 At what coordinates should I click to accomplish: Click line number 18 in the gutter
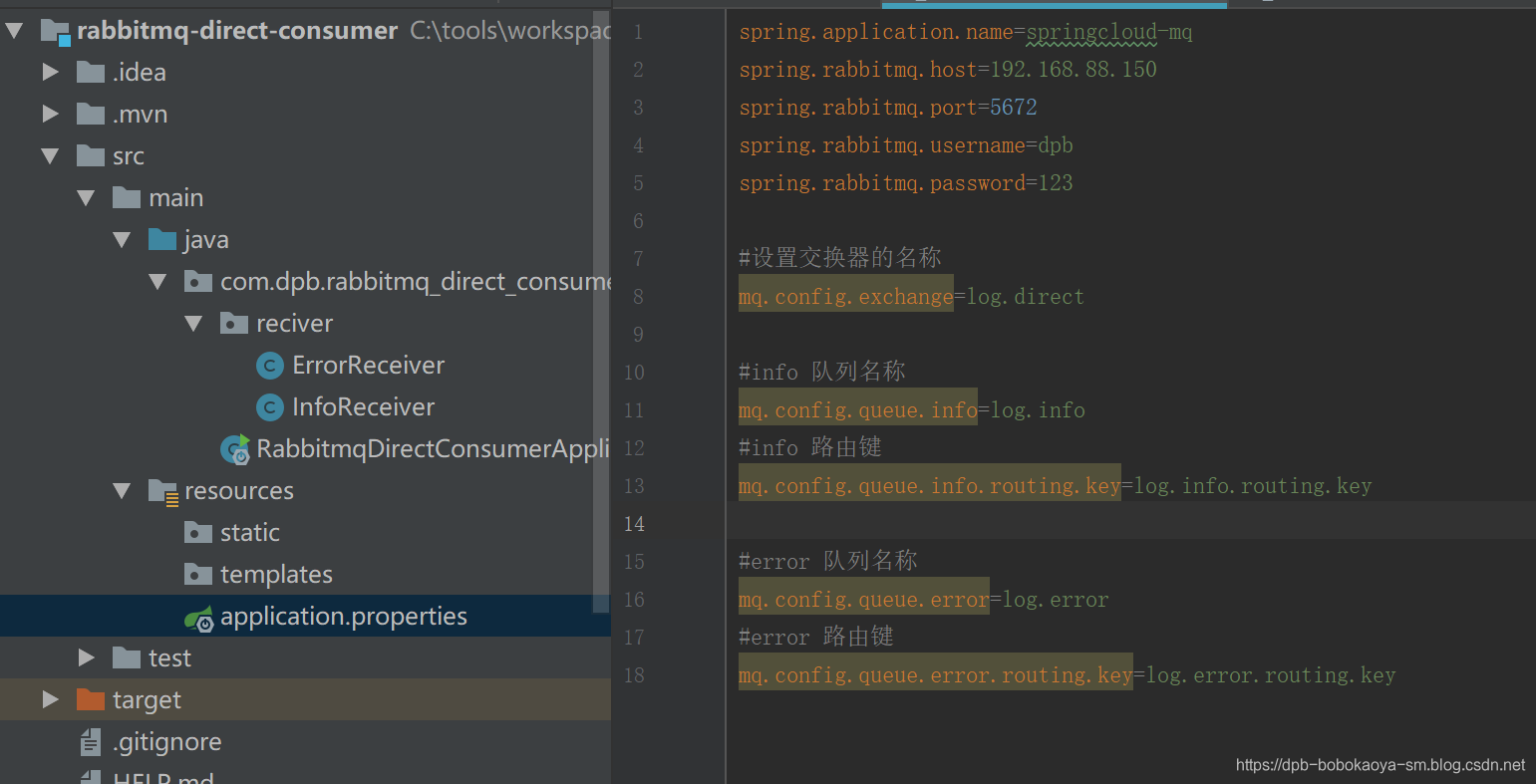coord(634,675)
